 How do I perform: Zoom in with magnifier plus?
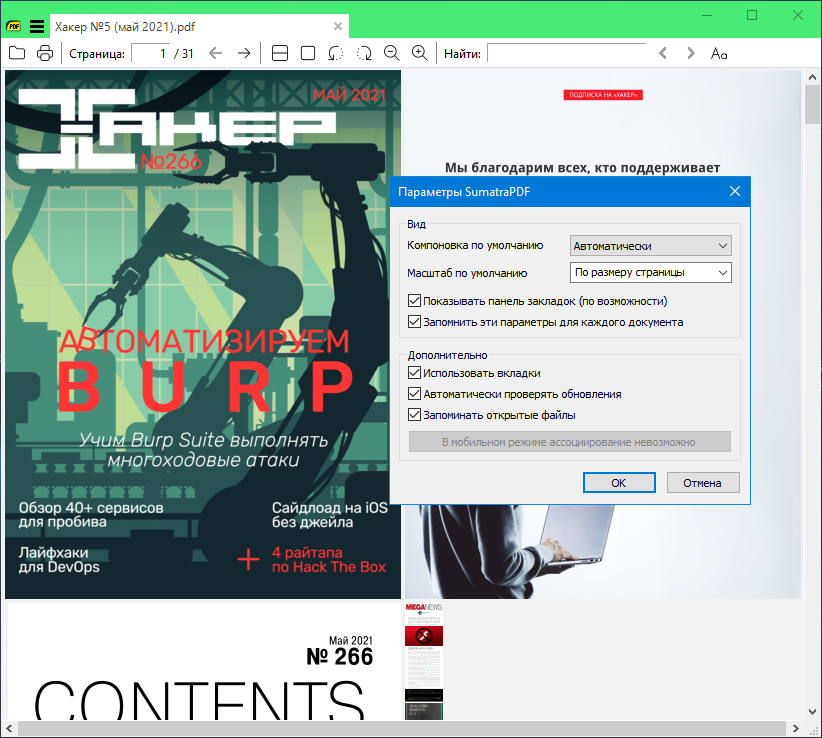[419, 53]
